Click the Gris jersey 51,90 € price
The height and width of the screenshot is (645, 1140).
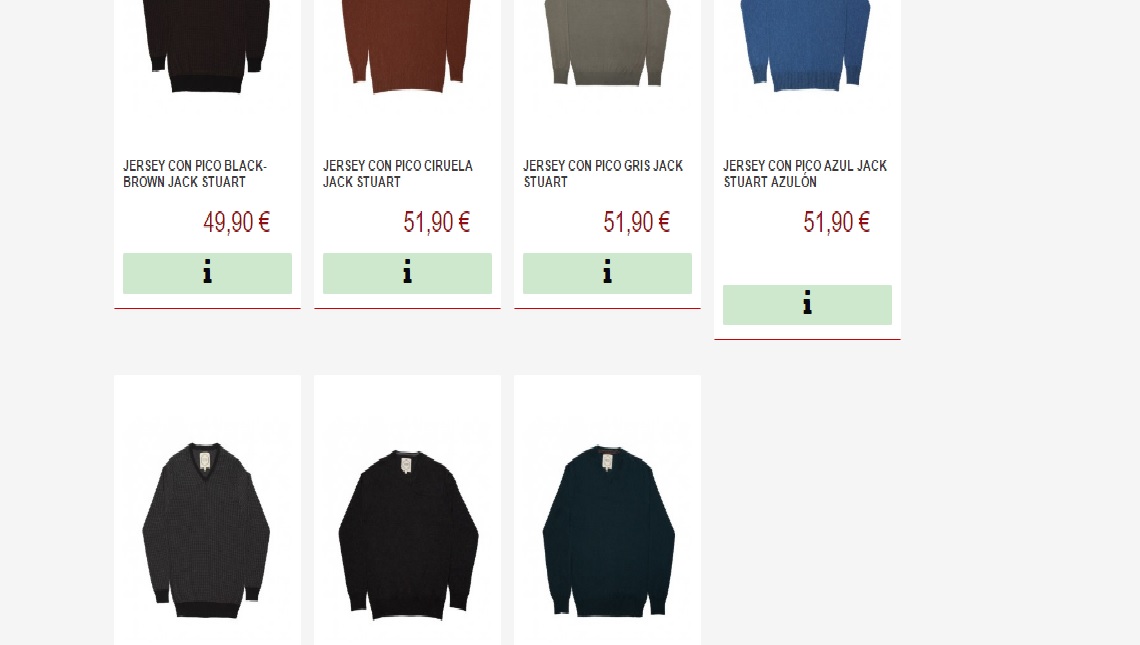[636, 222]
